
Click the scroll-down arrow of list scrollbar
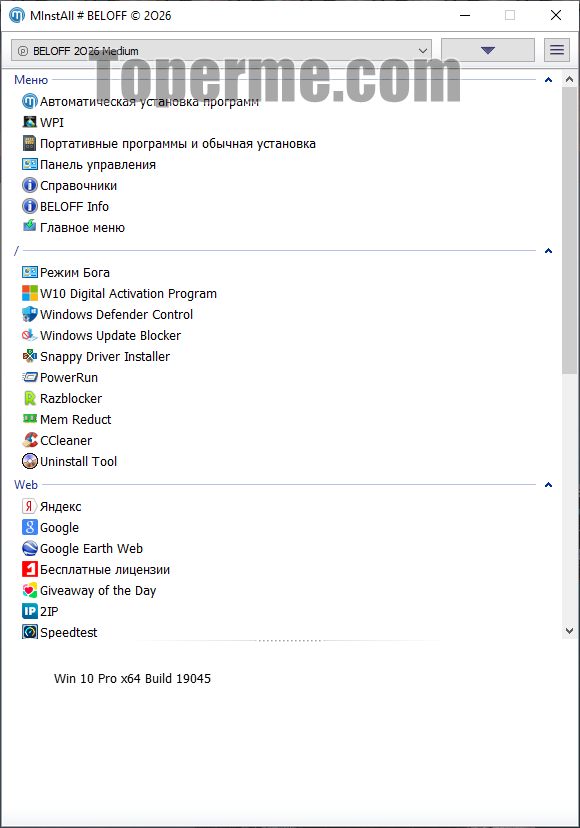[x=569, y=631]
